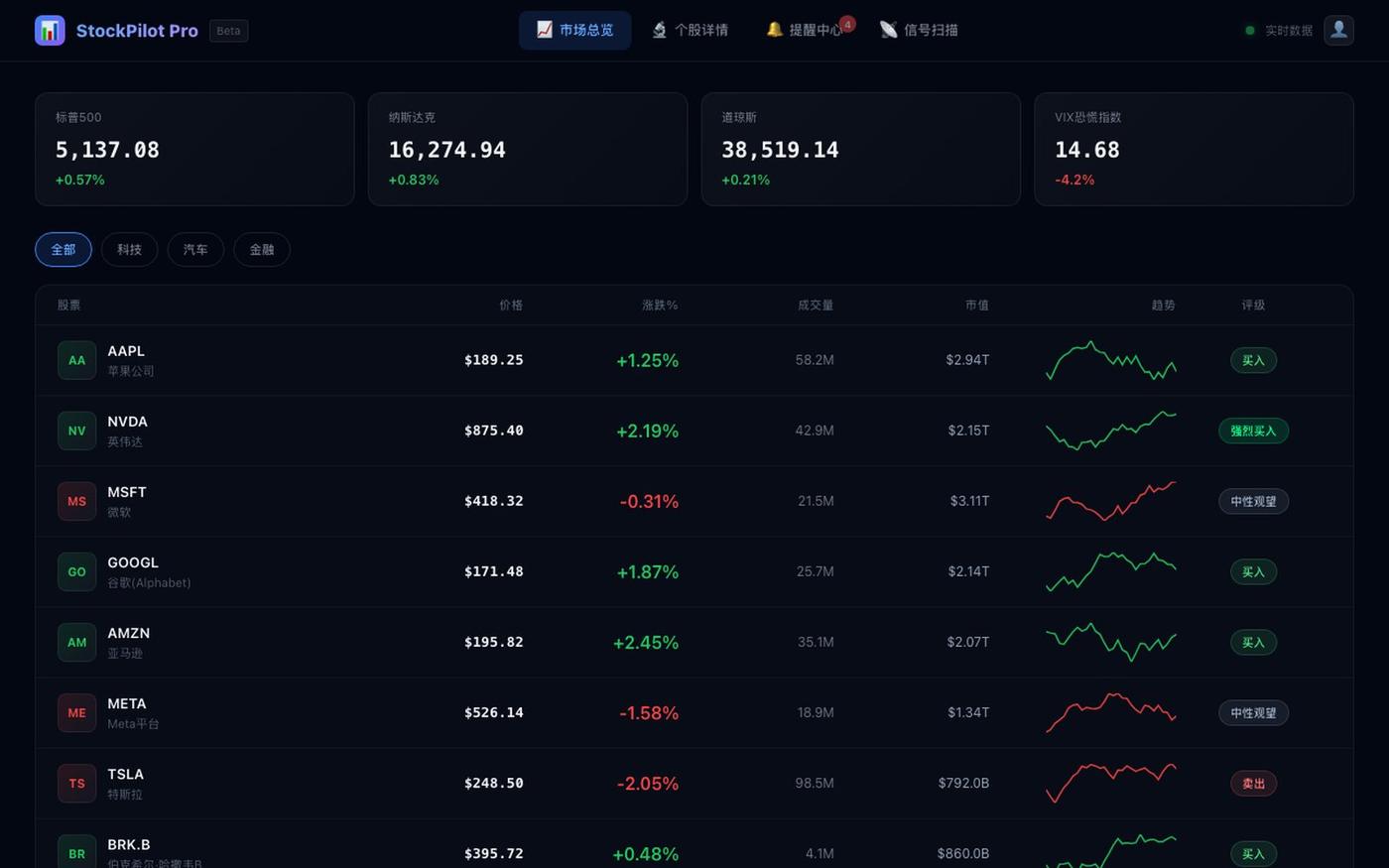1389x868 pixels.
Task: Filter stocks by 科技
Action: point(129,249)
